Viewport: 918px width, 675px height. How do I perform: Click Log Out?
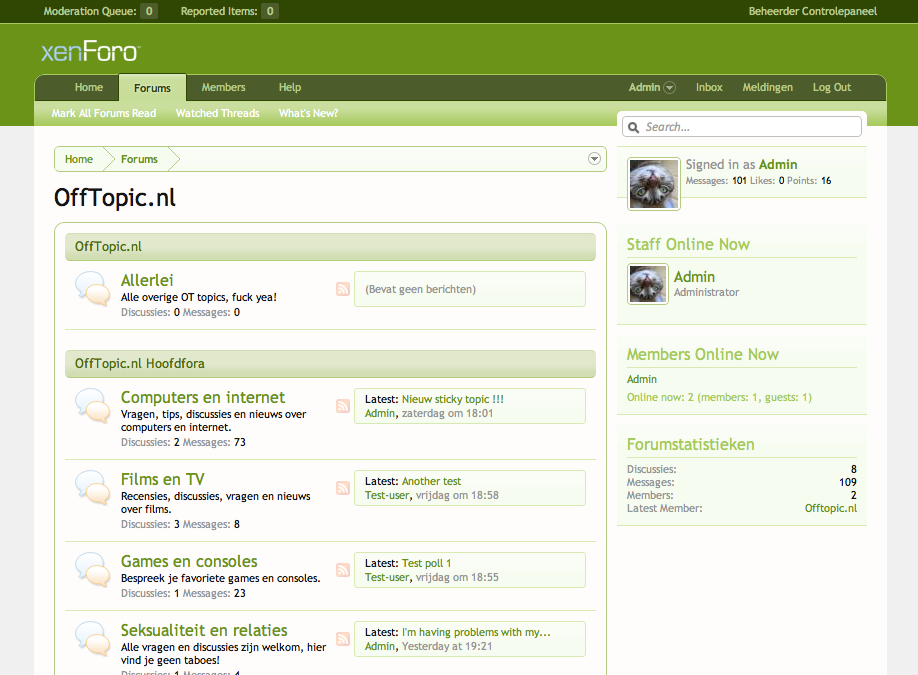(x=831, y=87)
